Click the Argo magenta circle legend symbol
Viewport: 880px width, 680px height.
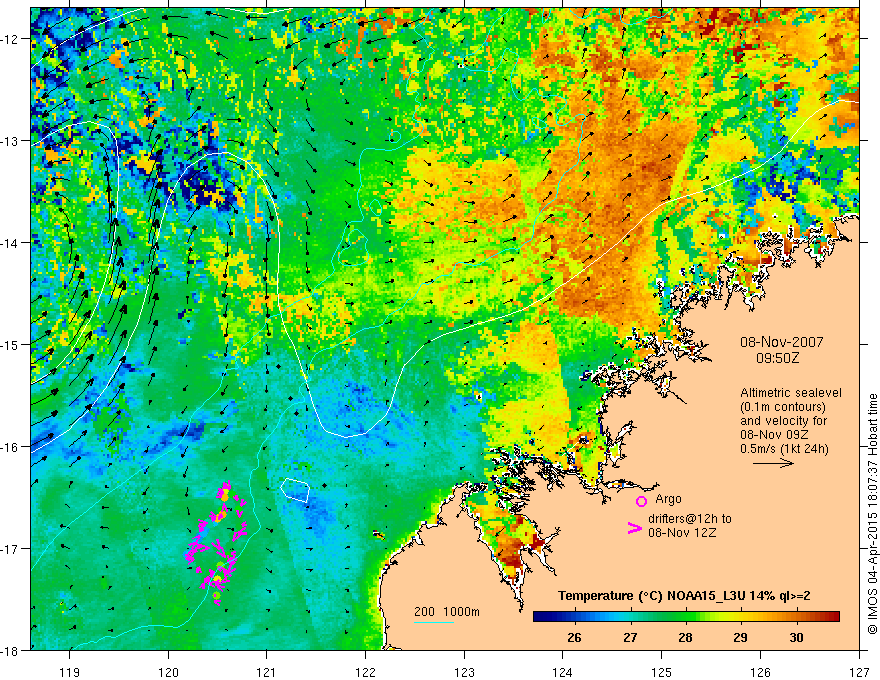[641, 501]
